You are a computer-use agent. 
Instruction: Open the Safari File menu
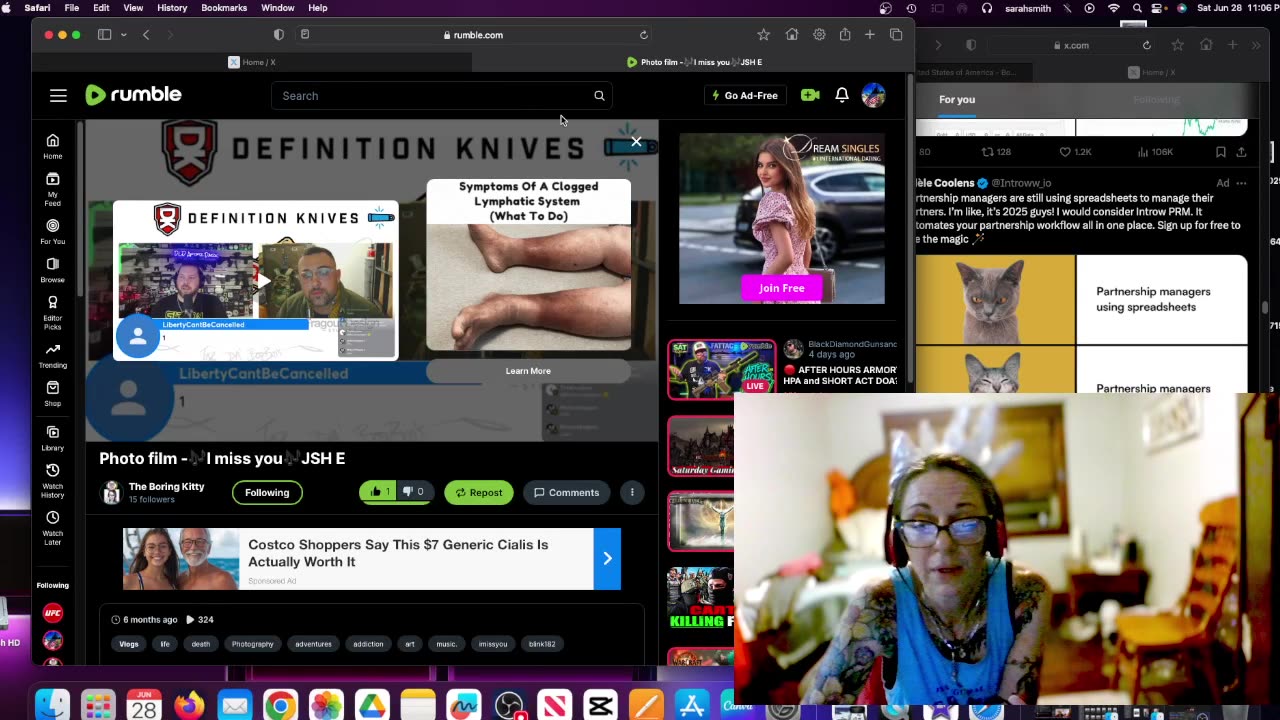point(72,8)
